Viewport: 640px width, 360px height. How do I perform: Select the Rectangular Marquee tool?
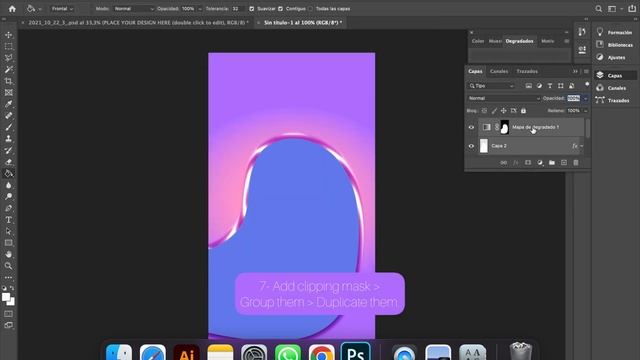(9, 47)
